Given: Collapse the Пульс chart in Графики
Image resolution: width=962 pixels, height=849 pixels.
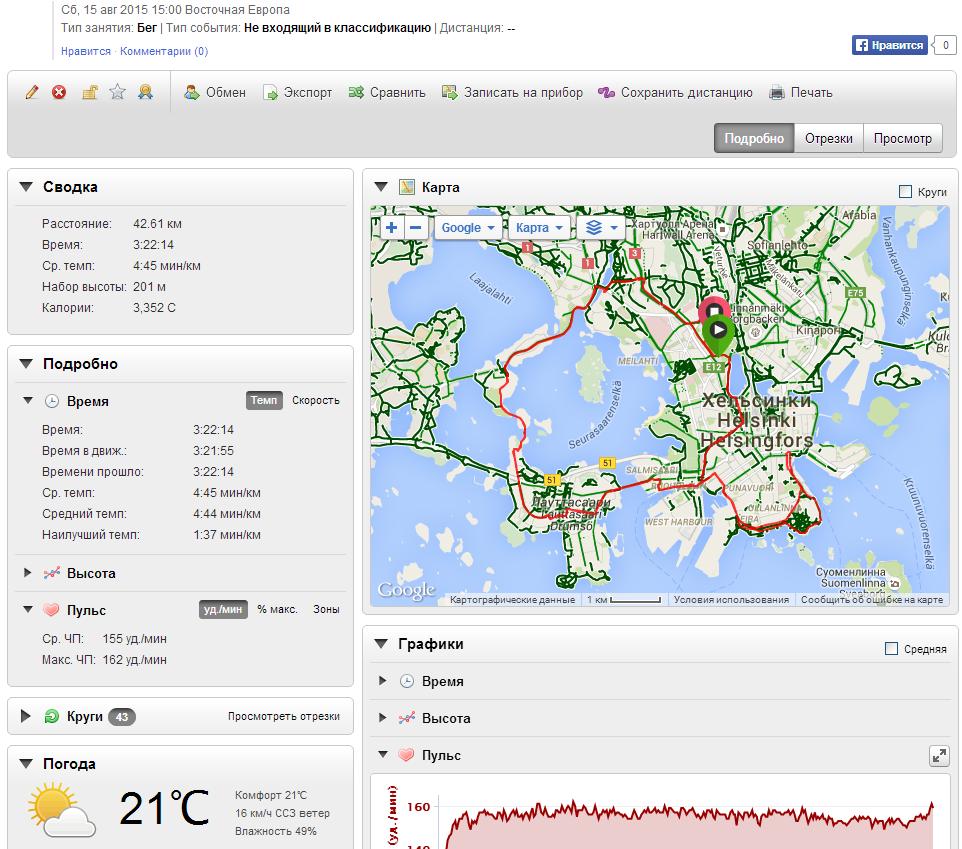Looking at the screenshot, I should [x=383, y=755].
